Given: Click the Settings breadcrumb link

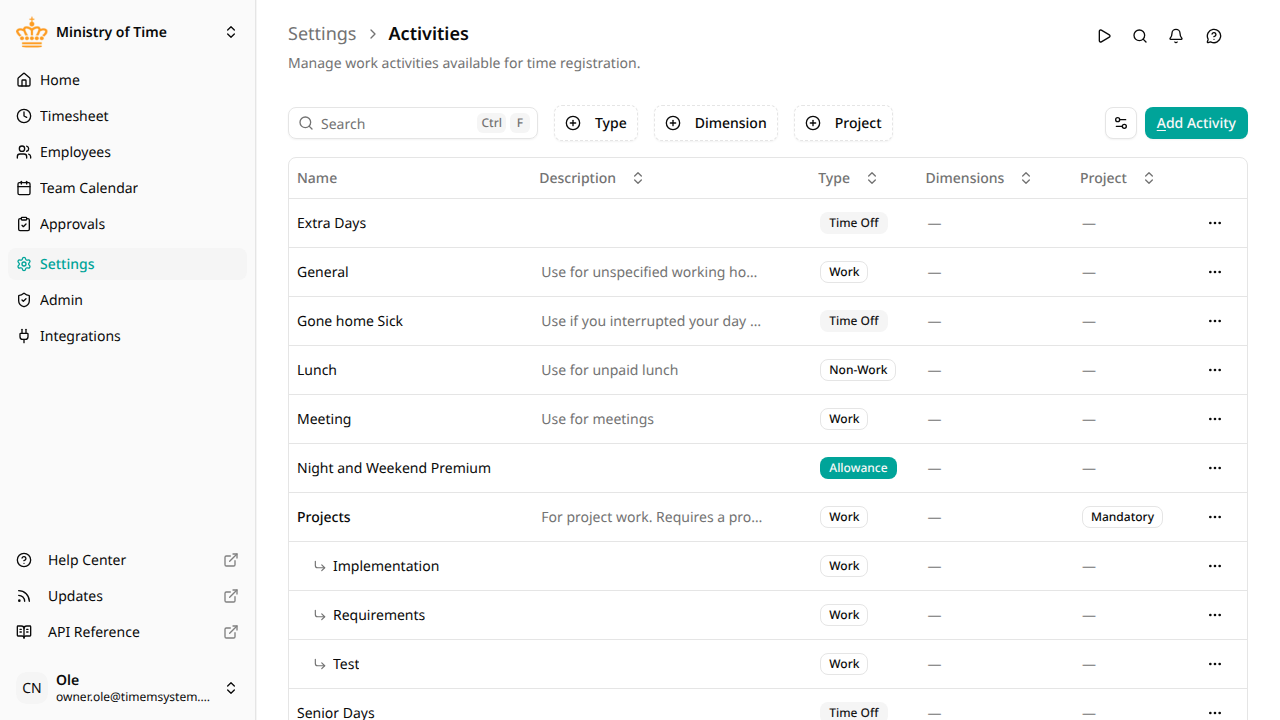Looking at the screenshot, I should click(x=322, y=34).
